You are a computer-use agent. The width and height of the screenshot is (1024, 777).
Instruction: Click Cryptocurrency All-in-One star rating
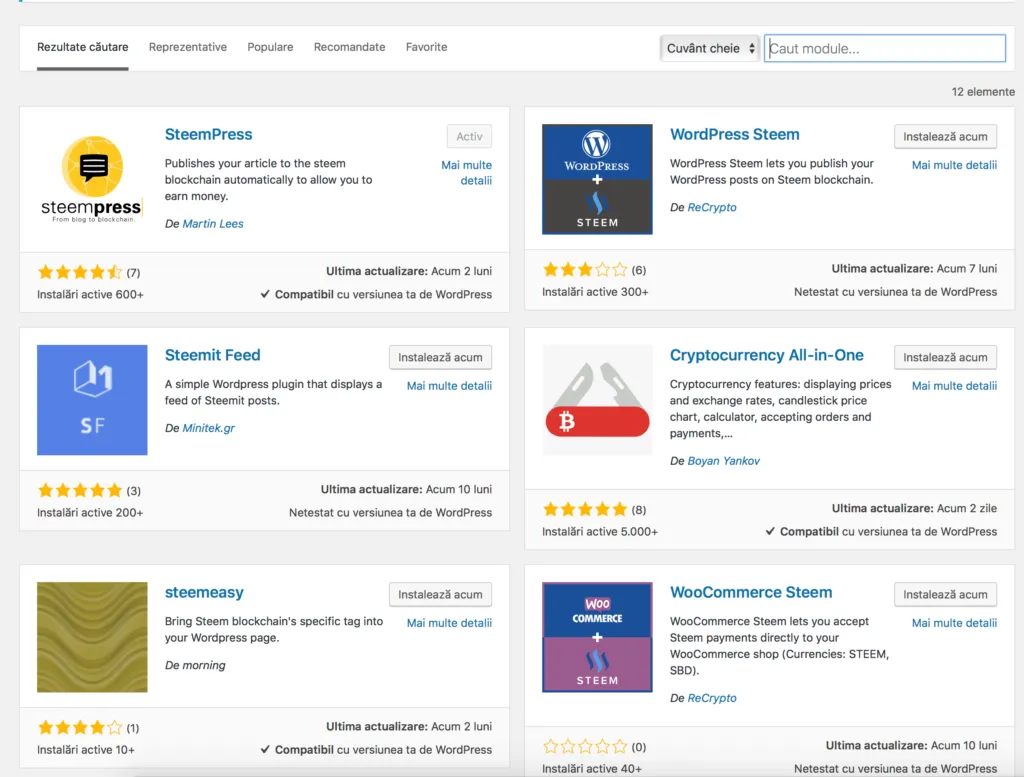point(584,509)
